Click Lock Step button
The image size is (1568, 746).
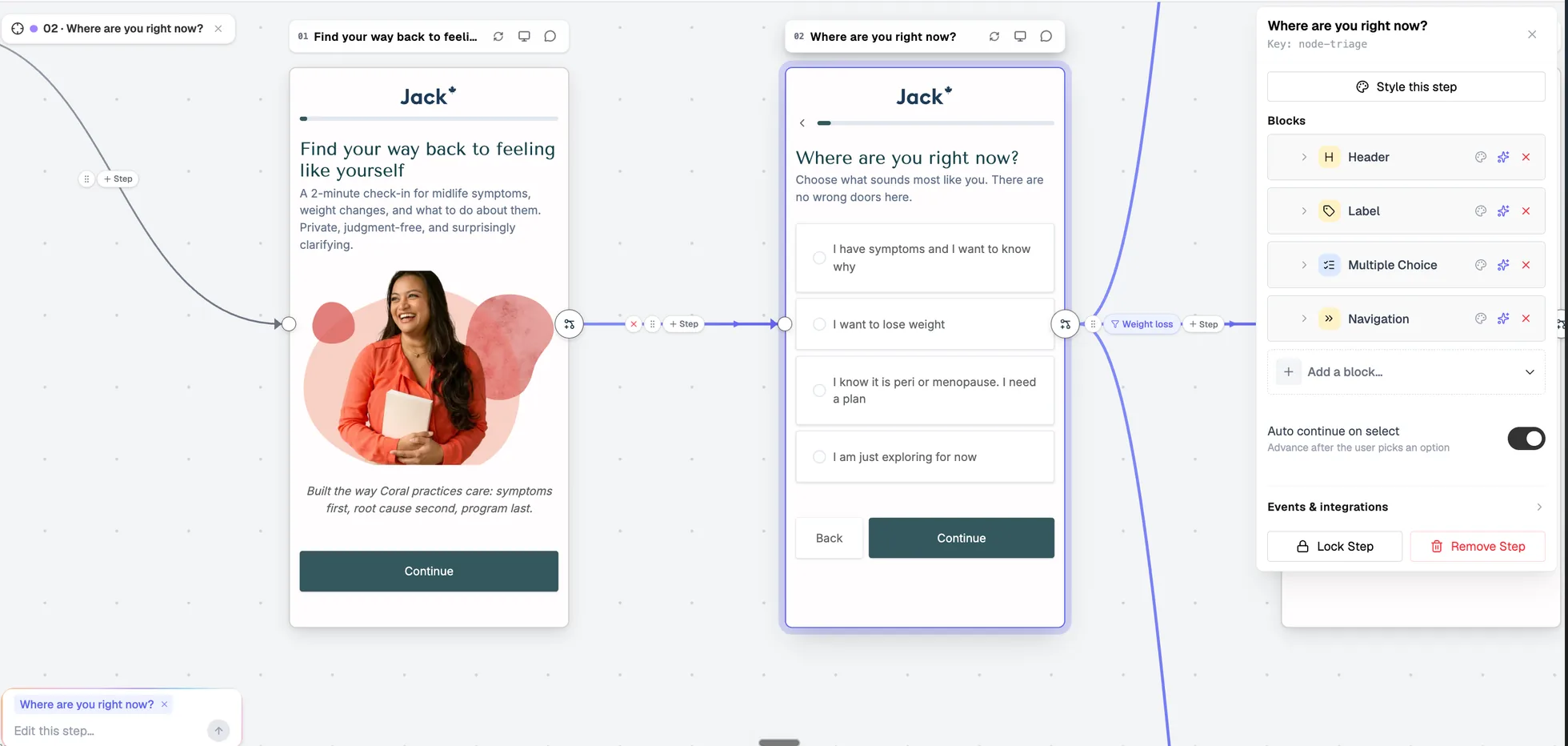[1334, 546]
